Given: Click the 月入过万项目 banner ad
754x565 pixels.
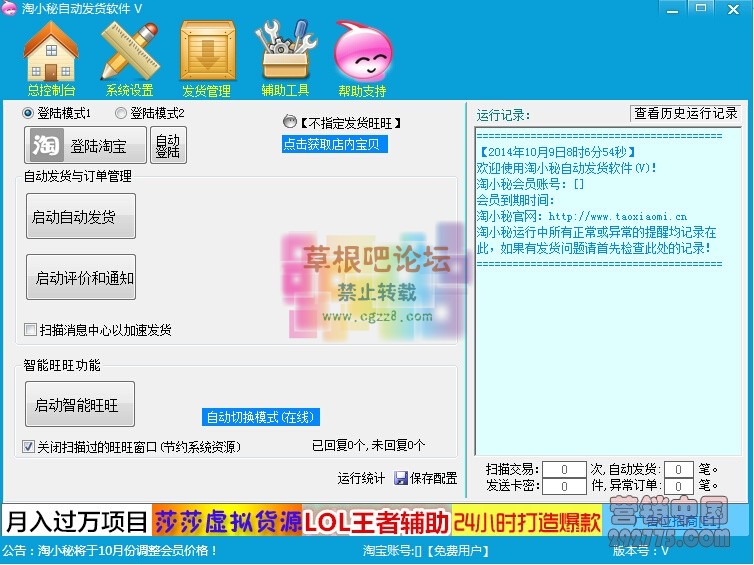Looking at the screenshot, I should coord(76,522).
